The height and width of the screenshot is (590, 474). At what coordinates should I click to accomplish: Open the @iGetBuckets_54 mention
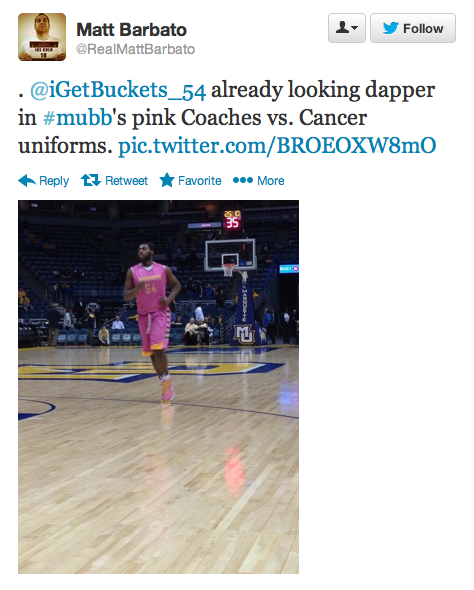pyautogui.click(x=118, y=90)
